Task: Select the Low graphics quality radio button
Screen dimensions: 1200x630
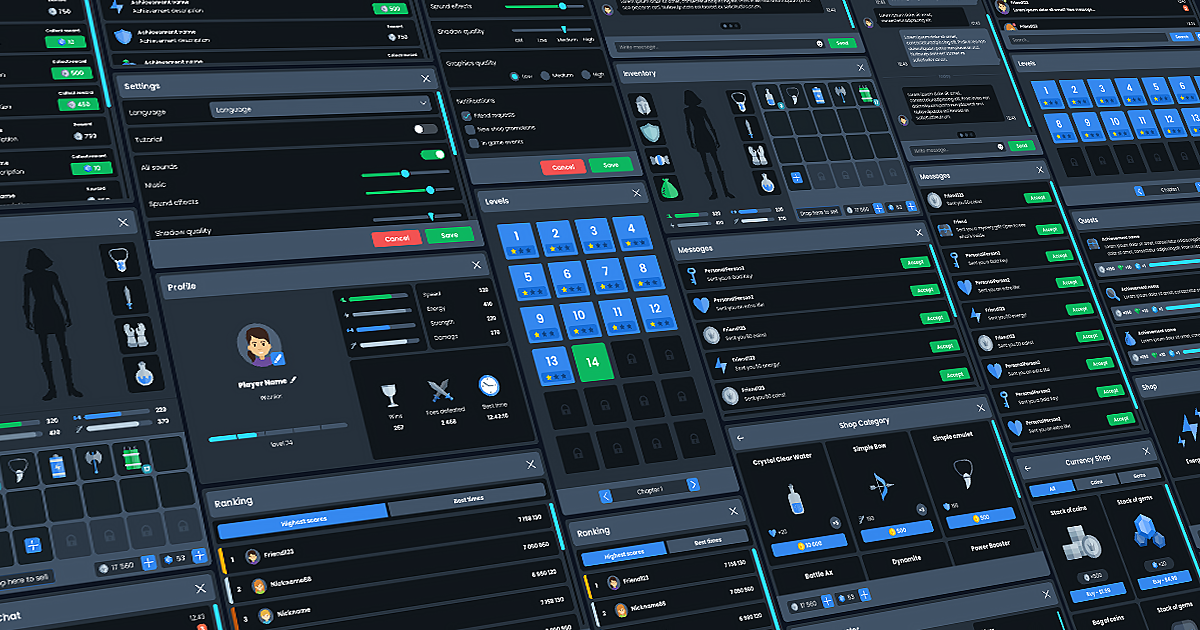Action: (514, 76)
